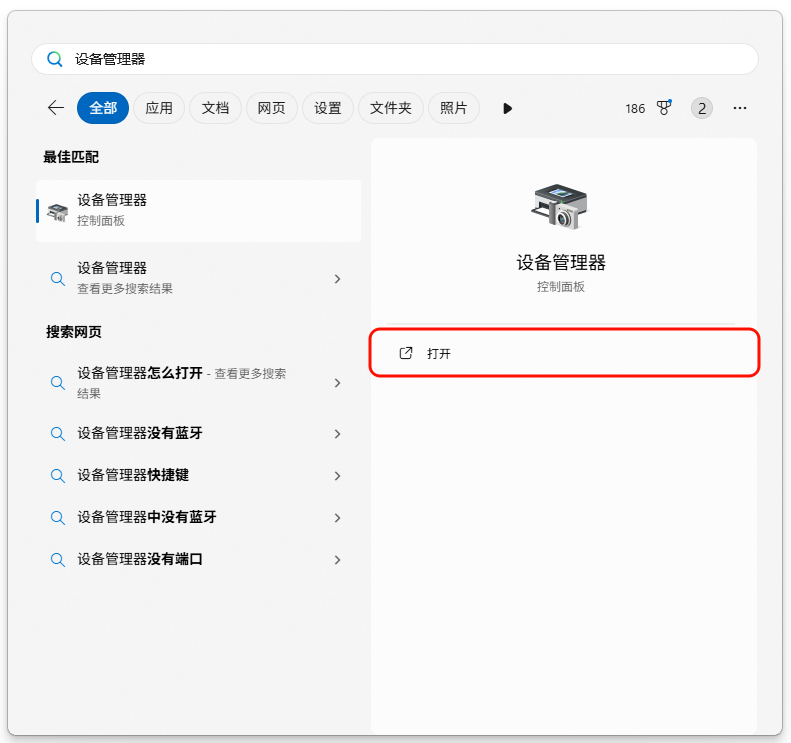Image resolution: width=791 pixels, height=743 pixels.
Task: Click the search magnifier icon in search box
Action: coord(56,59)
